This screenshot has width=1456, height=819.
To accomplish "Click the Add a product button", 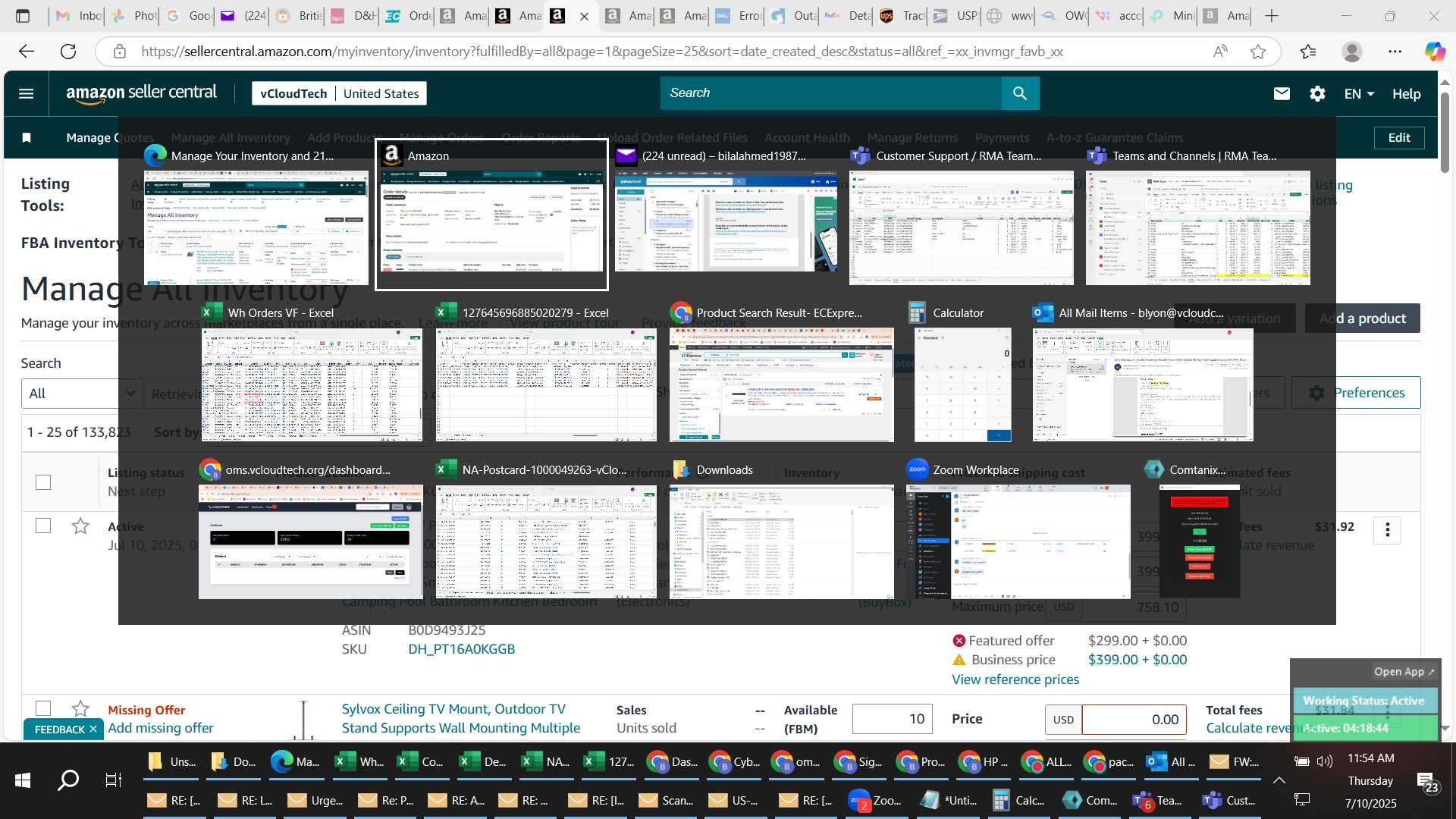I will [1363, 318].
